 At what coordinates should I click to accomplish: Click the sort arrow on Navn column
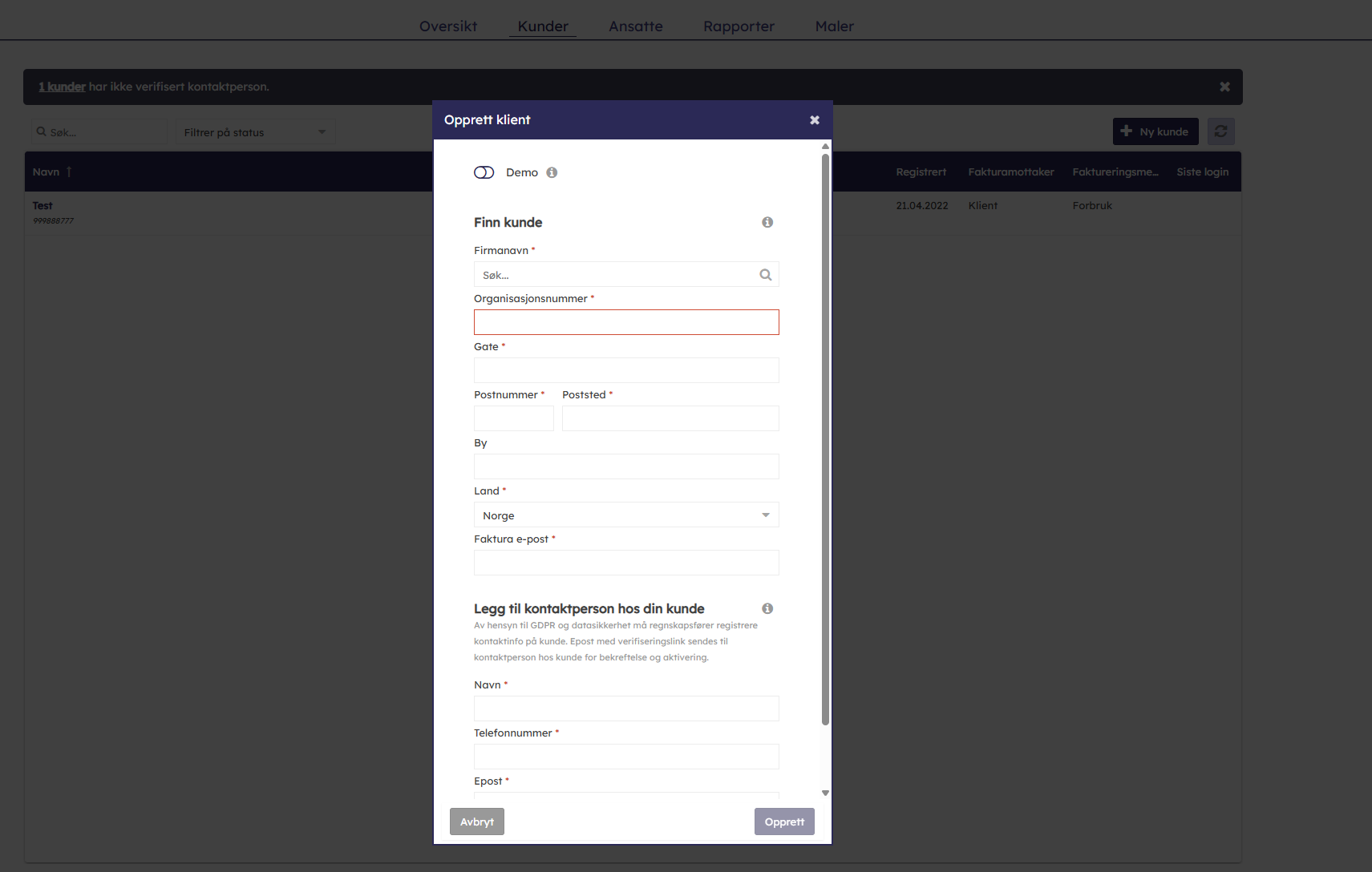(69, 172)
